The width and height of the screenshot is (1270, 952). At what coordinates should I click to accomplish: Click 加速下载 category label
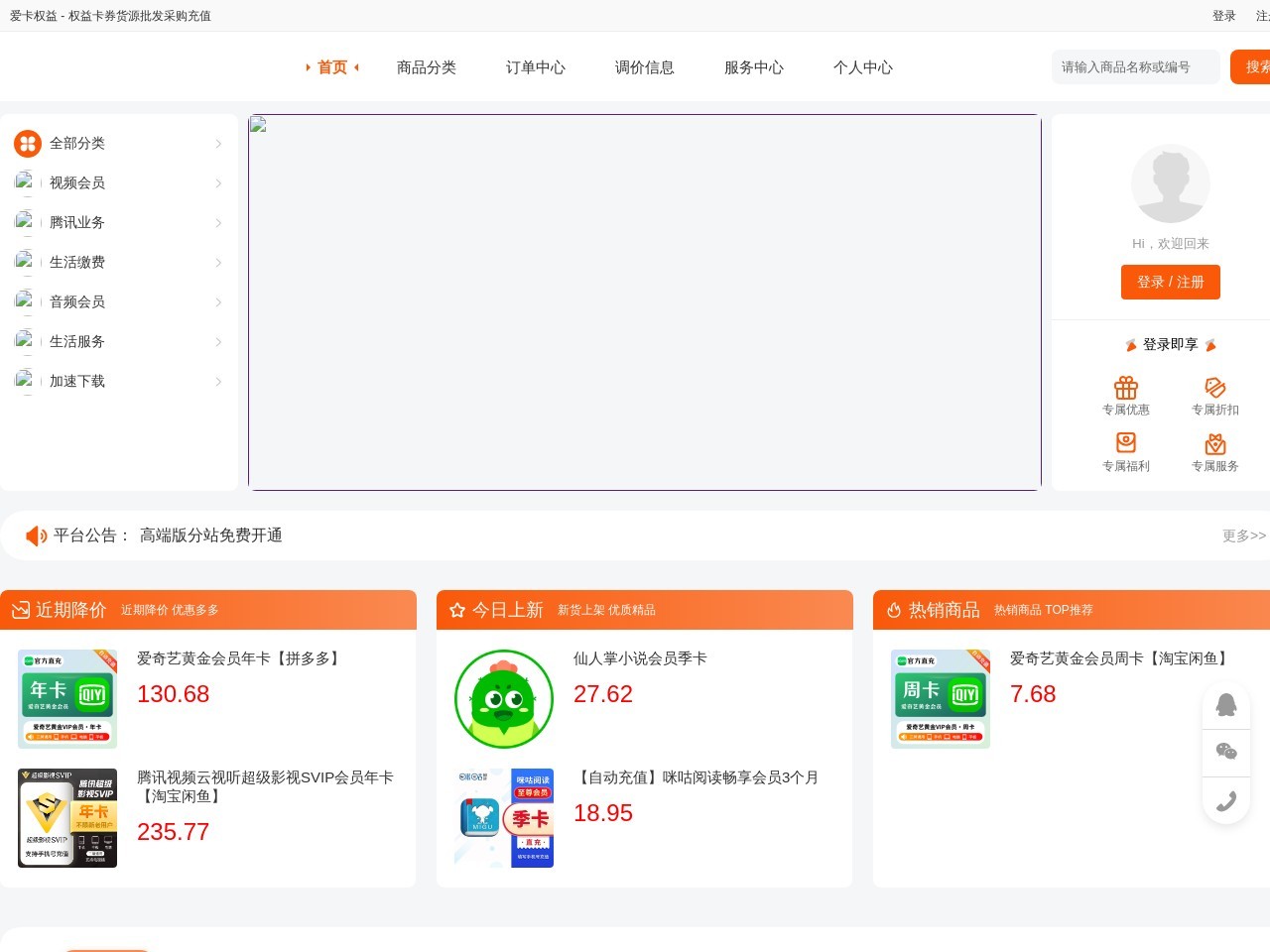pyautogui.click(x=77, y=382)
